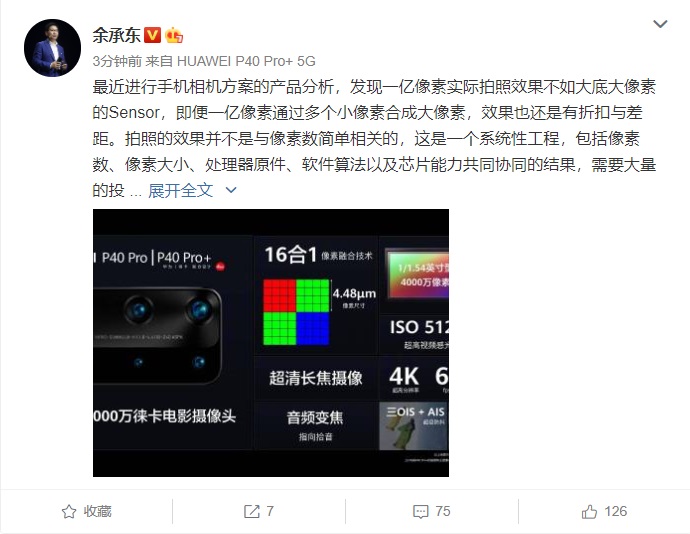The image size is (690, 534).
Task: Click the crown membership badge icon
Action: 174,35
